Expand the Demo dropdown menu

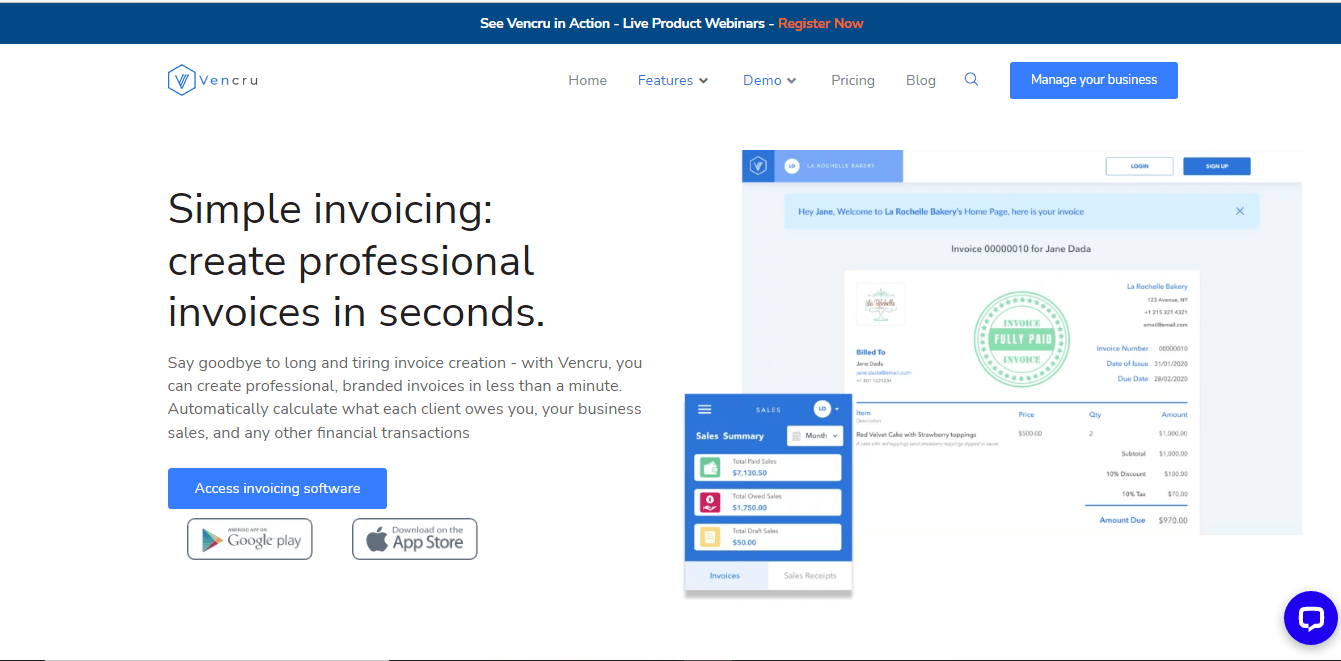[769, 80]
